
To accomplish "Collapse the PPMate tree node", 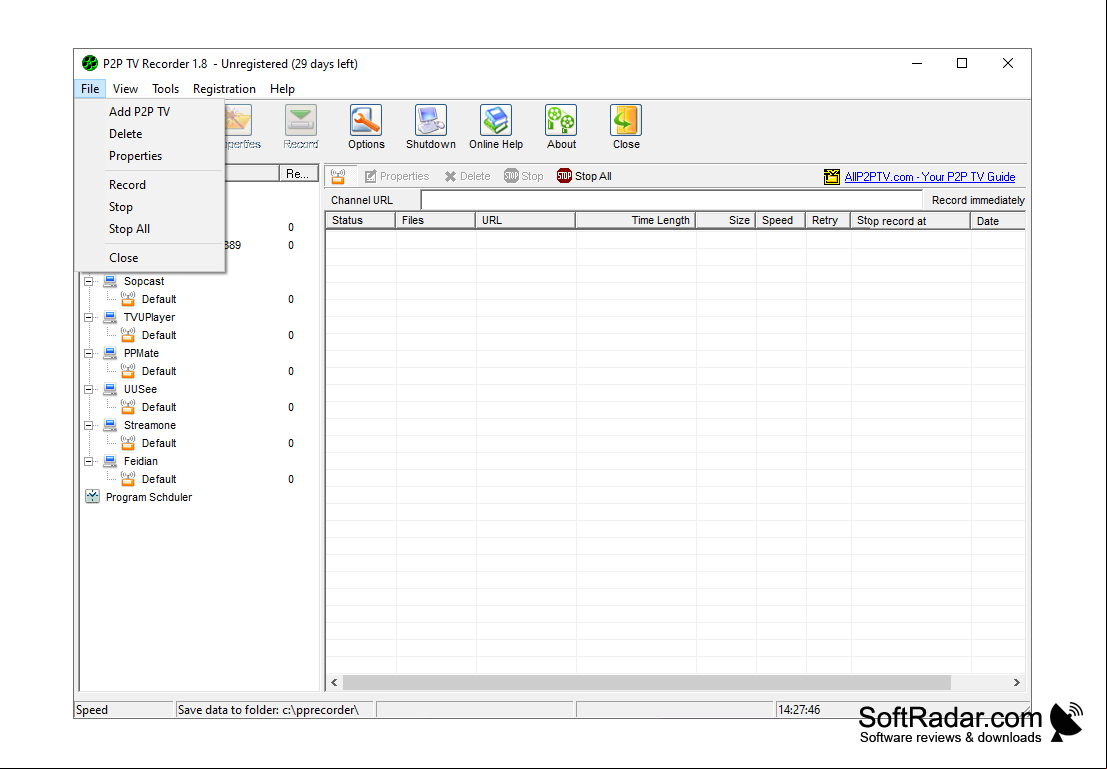I will click(88, 353).
